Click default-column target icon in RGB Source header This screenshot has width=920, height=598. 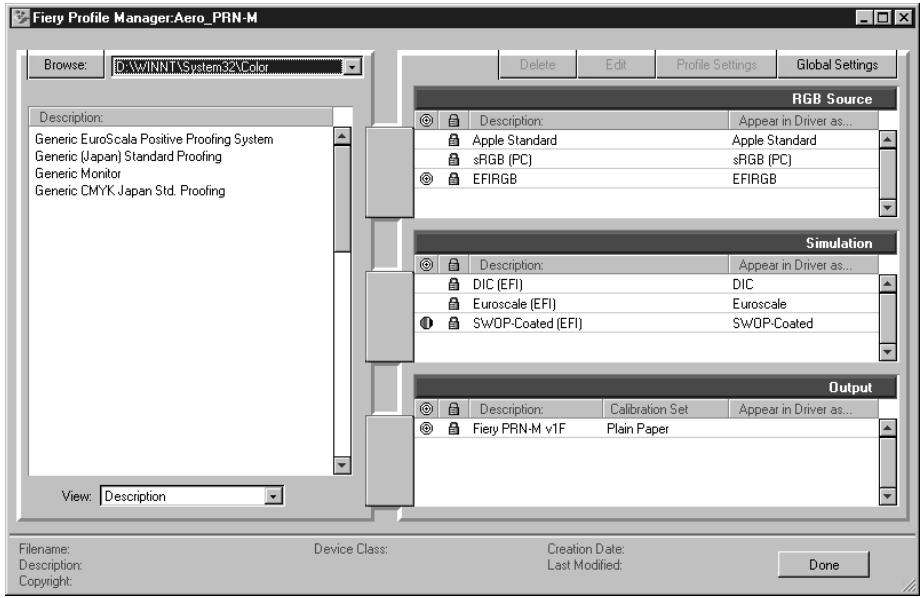pos(427,121)
